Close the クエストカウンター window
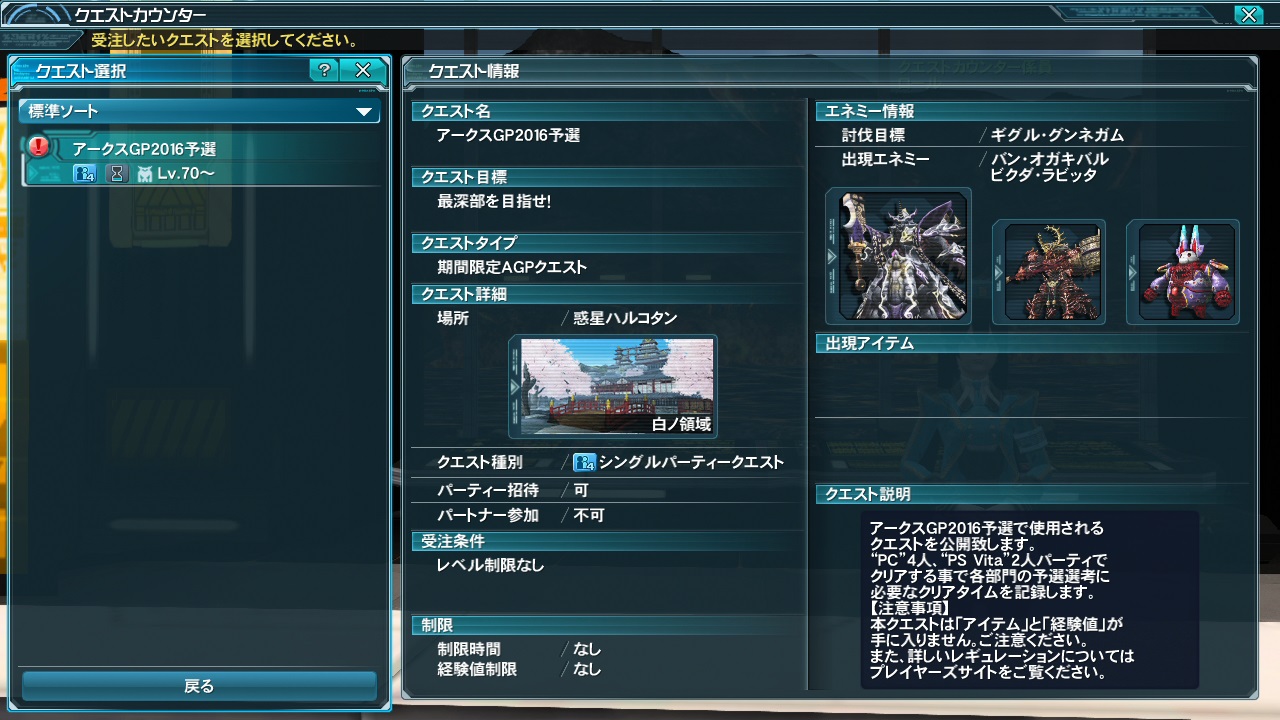 pos(1247,14)
